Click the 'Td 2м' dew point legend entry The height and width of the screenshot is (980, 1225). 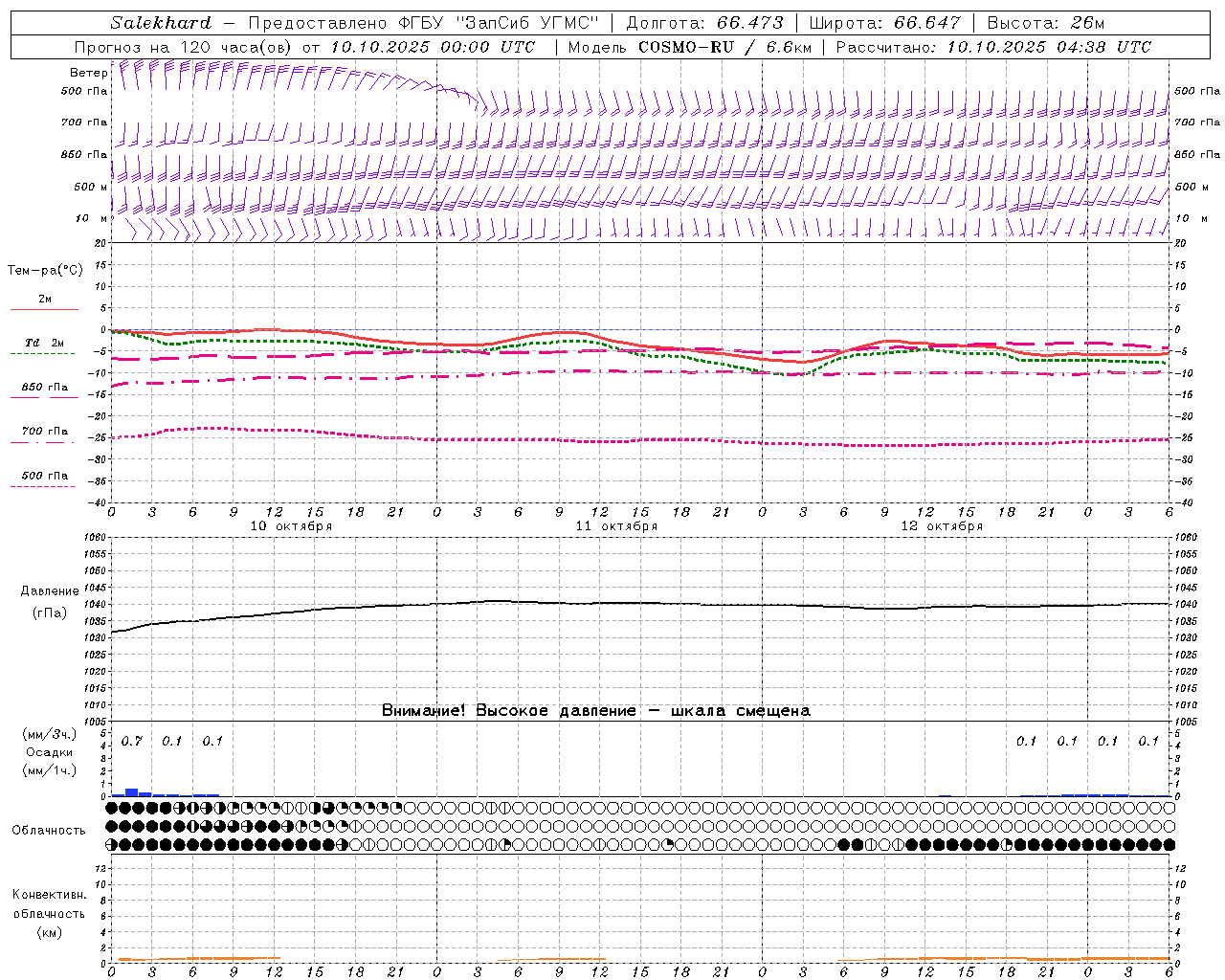(x=45, y=343)
